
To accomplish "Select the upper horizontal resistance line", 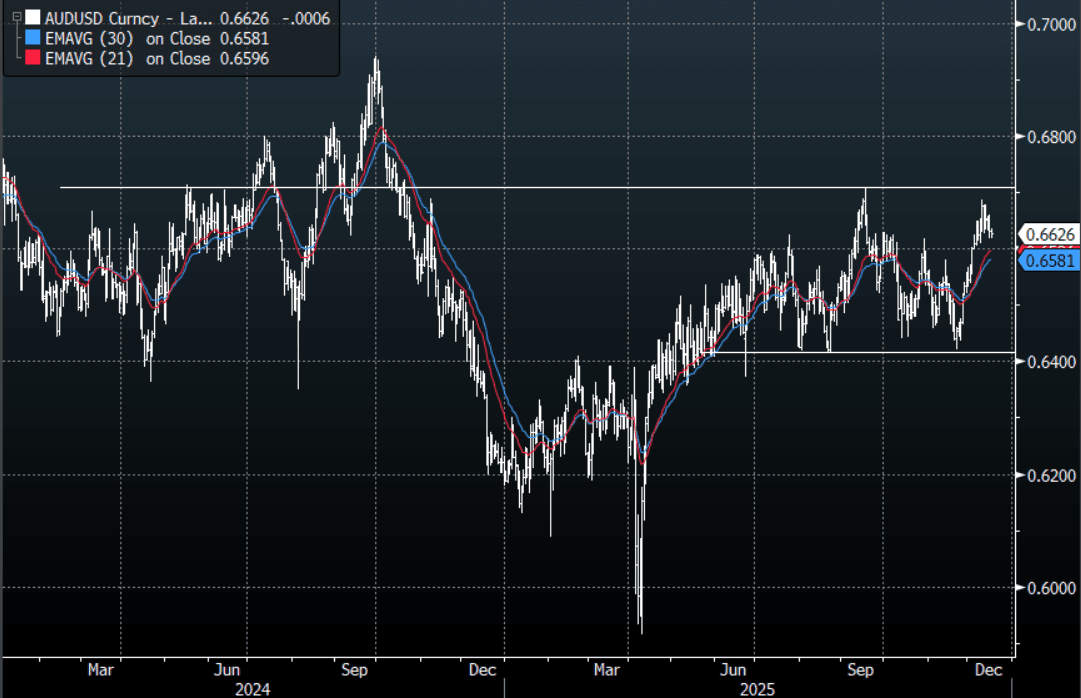I will pos(500,187).
